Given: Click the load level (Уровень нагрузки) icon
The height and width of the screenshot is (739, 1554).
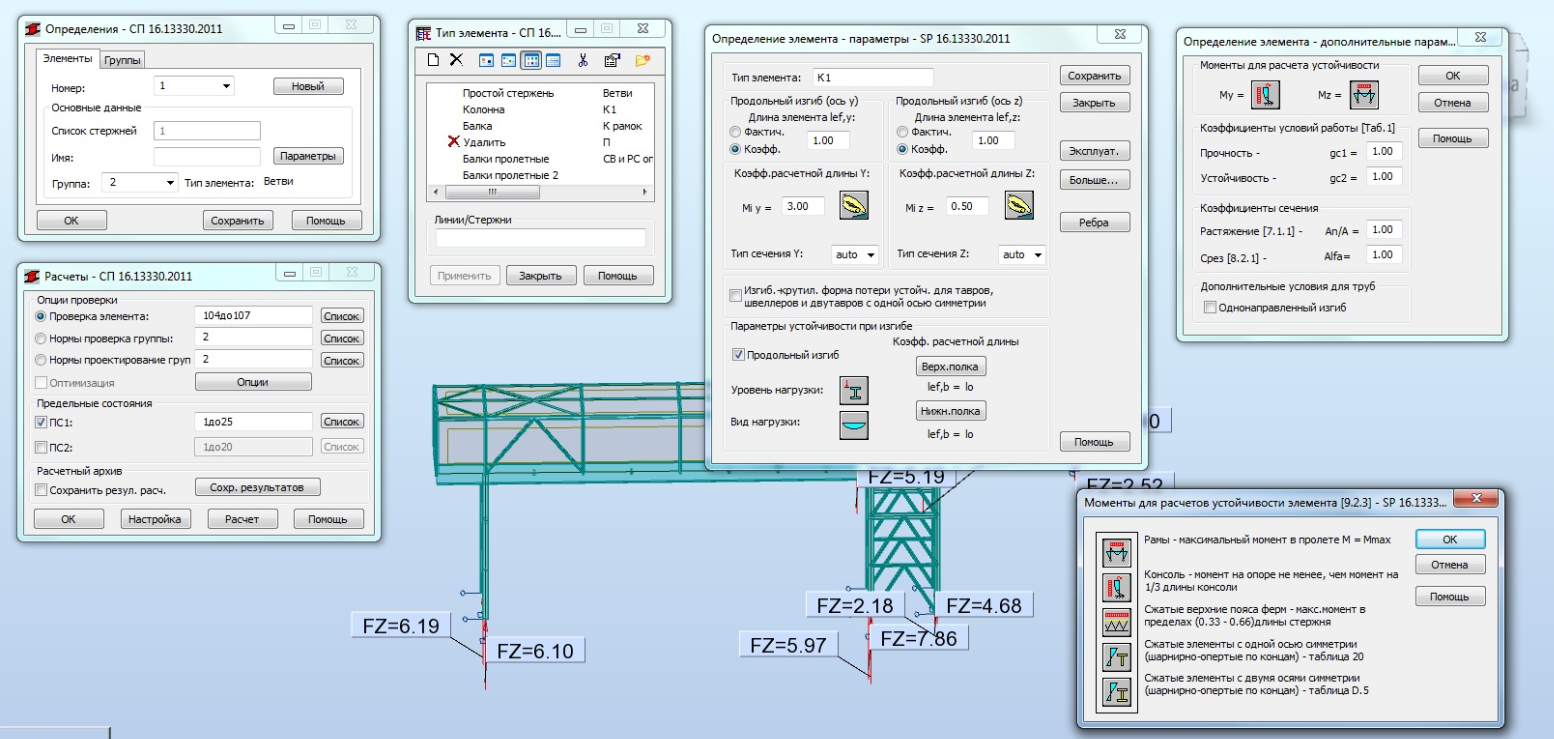Looking at the screenshot, I should tap(854, 390).
